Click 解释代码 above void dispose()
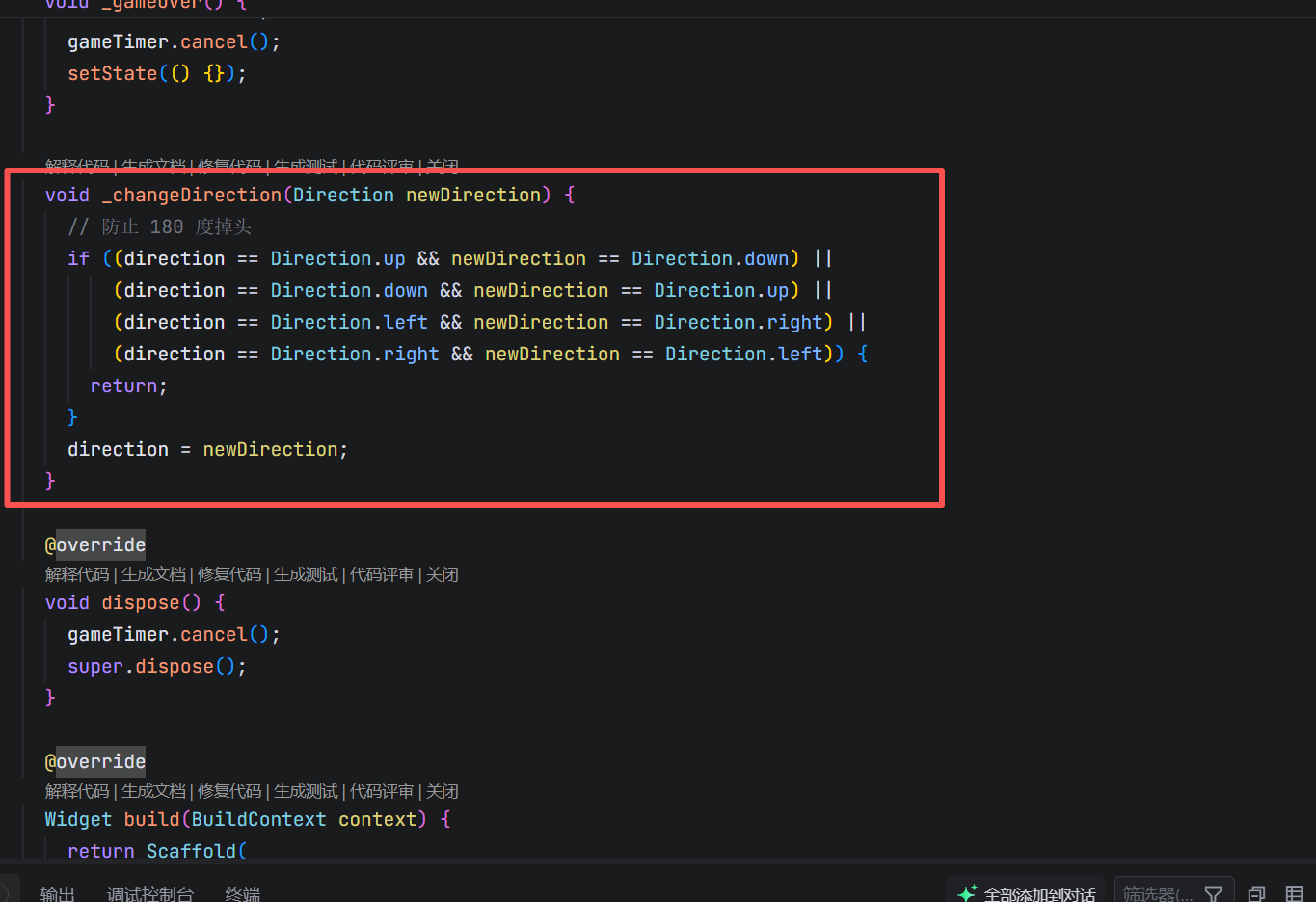The image size is (1316, 902). [77, 574]
